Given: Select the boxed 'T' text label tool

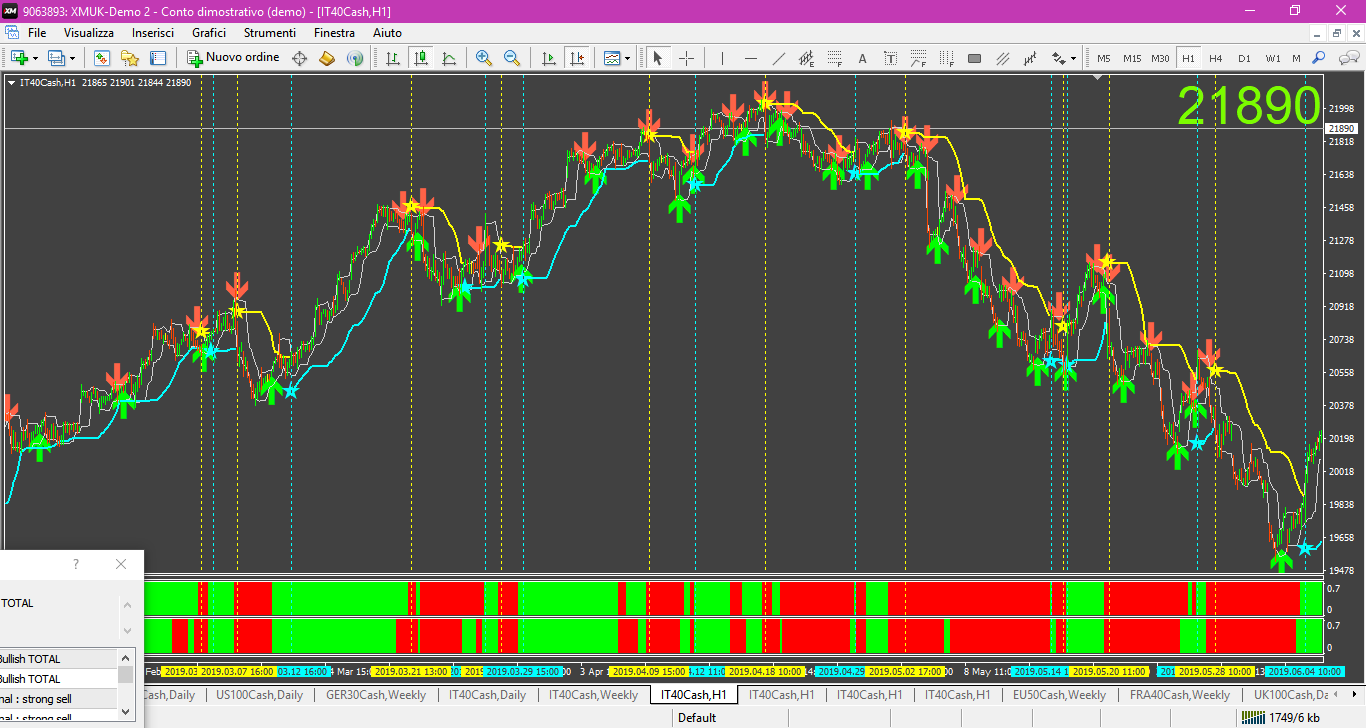Looking at the screenshot, I should (890, 58).
